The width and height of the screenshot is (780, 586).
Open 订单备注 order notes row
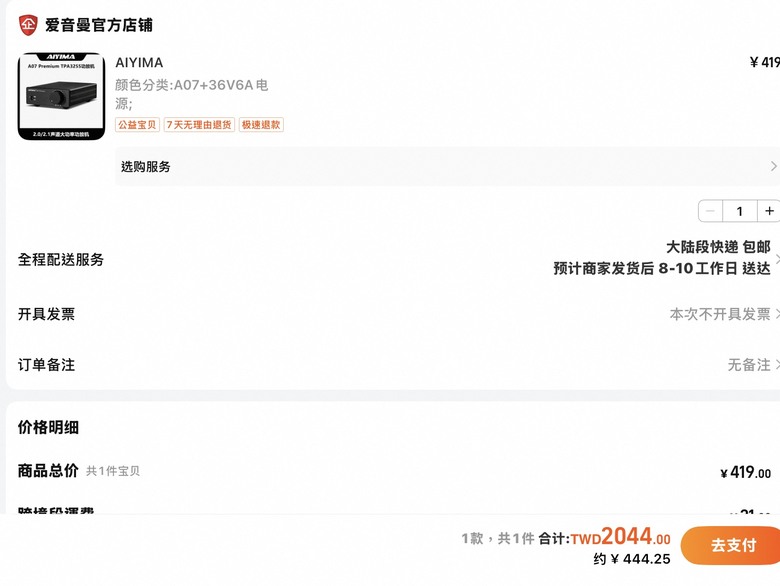393,365
